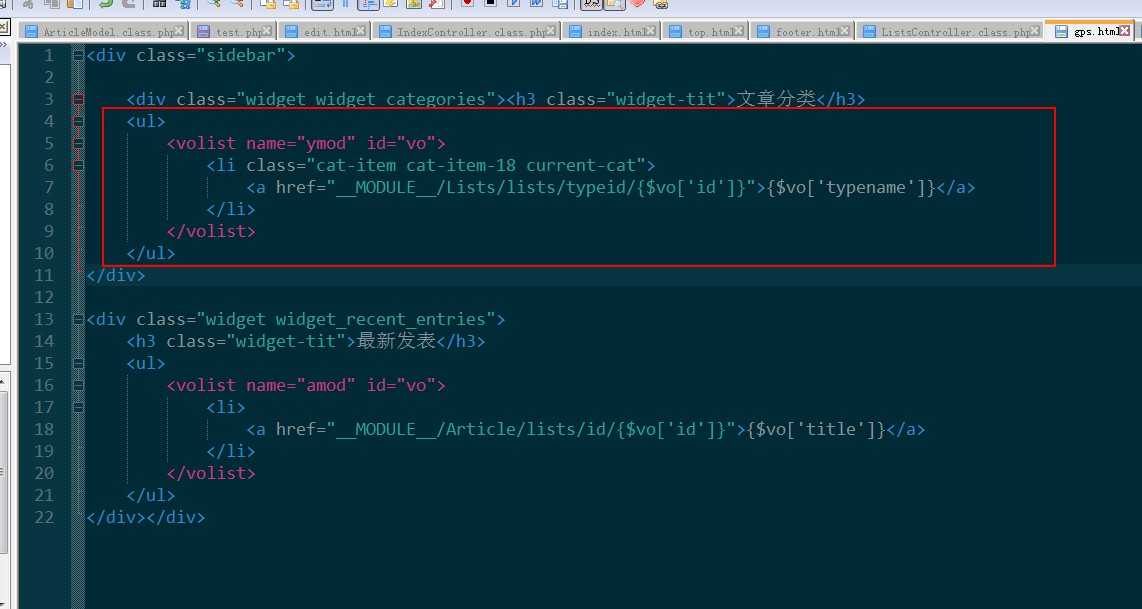This screenshot has width=1142, height=609.
Task: Click the red Record Macro toolbar icon
Action: point(467,4)
